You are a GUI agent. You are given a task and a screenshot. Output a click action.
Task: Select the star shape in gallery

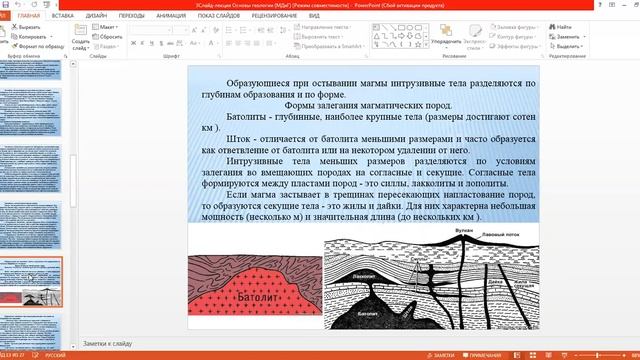418,44
